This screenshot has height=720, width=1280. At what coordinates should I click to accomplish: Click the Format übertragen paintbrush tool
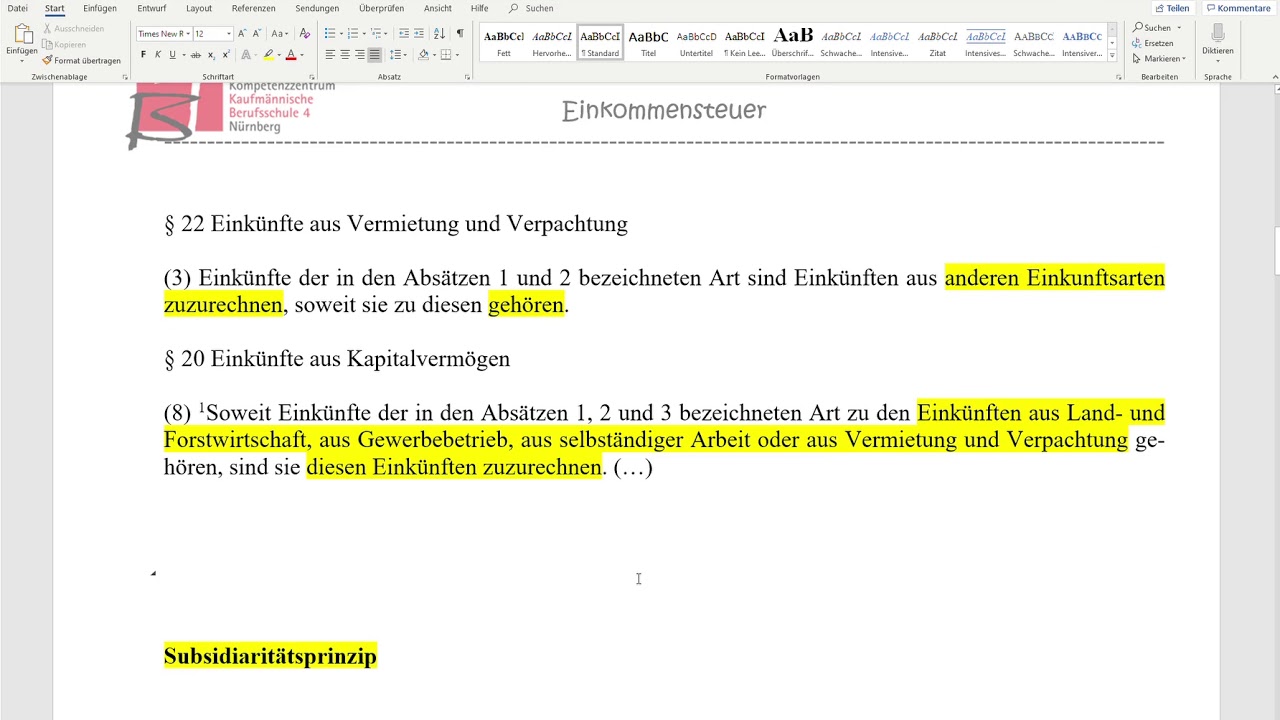[81, 60]
